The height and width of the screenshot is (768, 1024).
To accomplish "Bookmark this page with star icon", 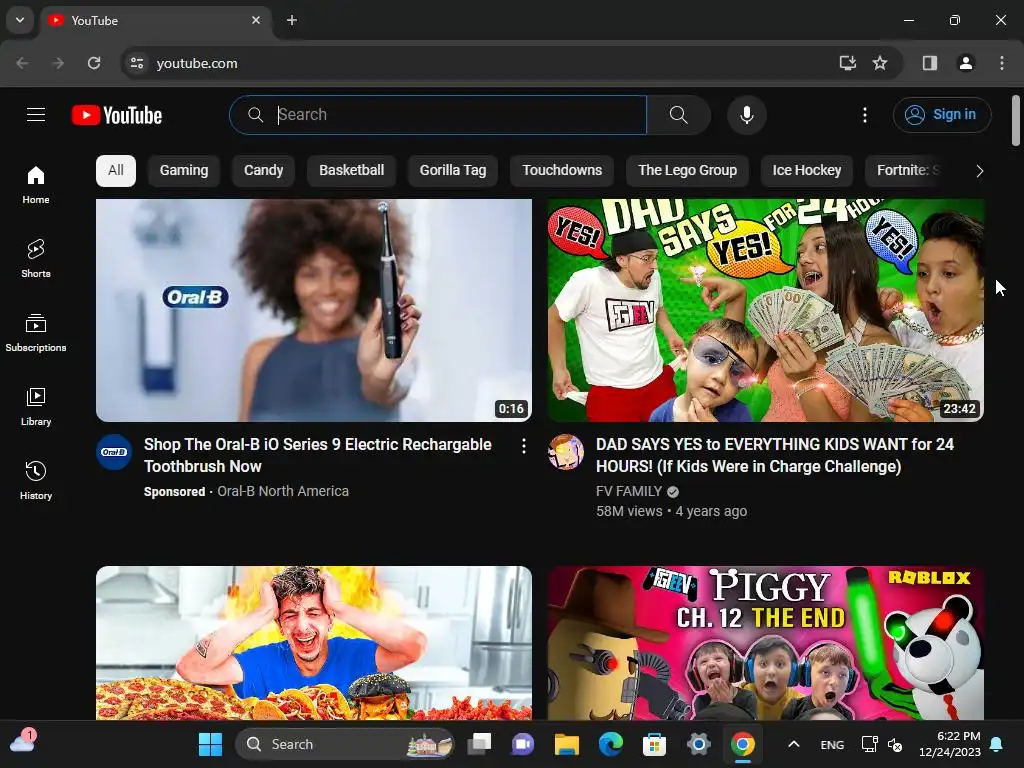I will pyautogui.click(x=880, y=63).
